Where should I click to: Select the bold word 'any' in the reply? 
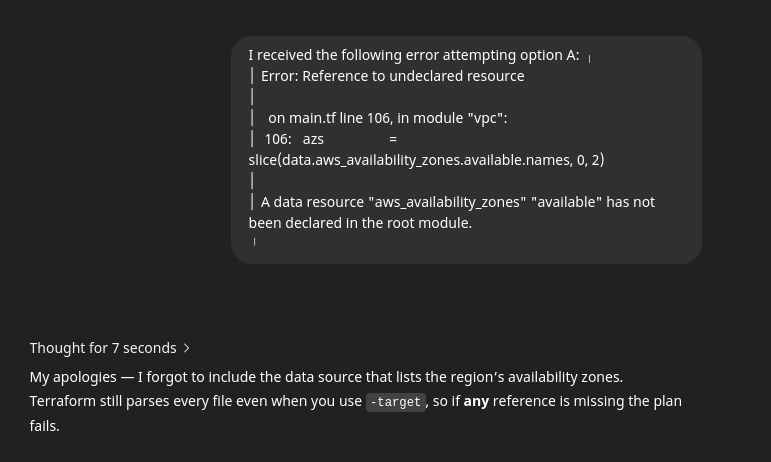[x=476, y=401]
